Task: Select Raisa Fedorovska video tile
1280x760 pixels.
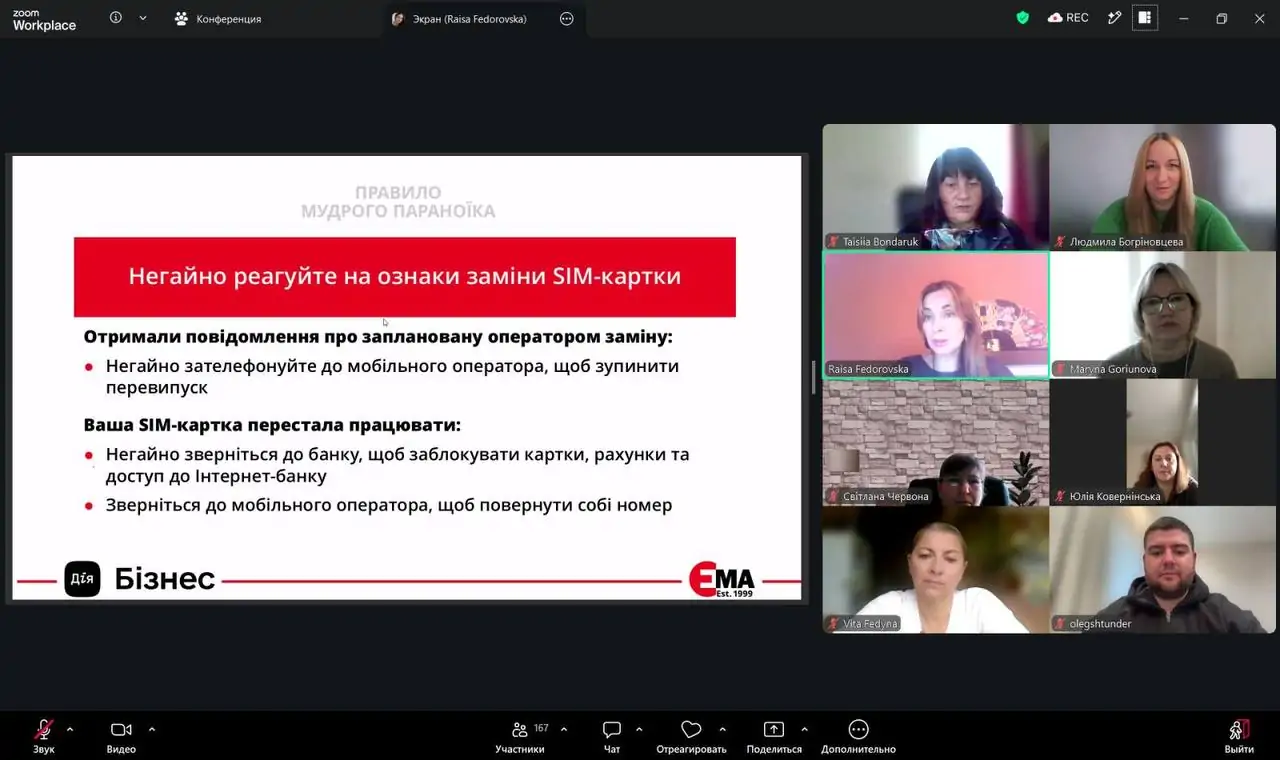Action: pos(936,315)
